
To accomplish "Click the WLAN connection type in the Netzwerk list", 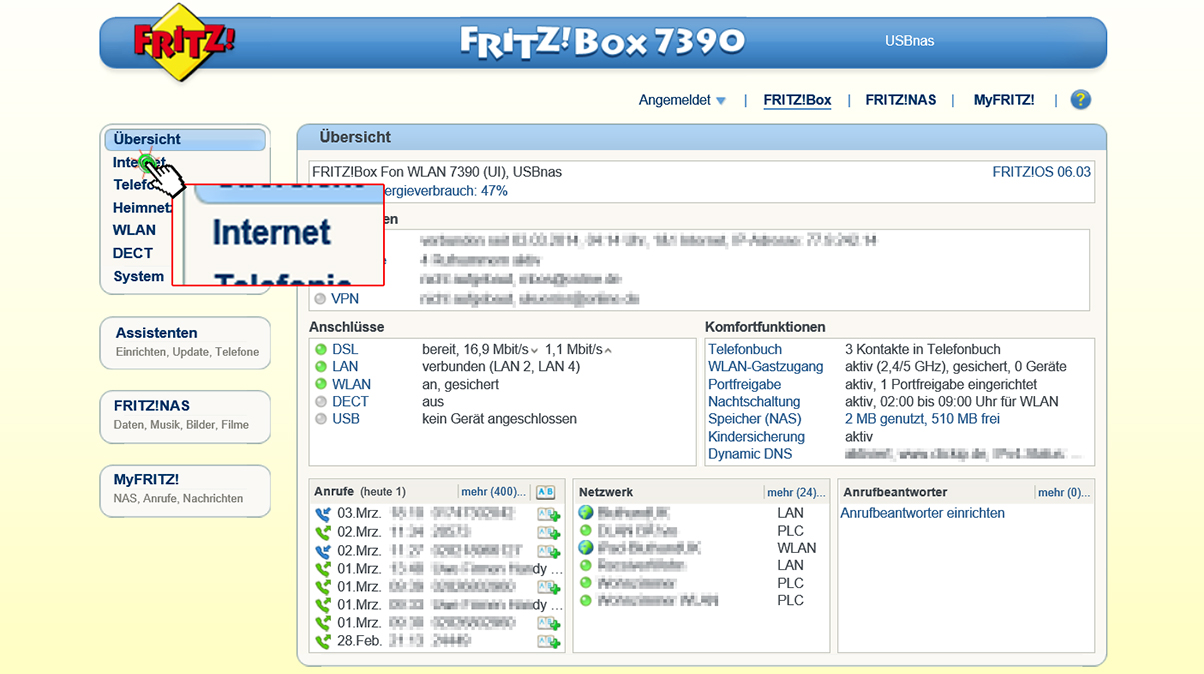I will (x=796, y=548).
